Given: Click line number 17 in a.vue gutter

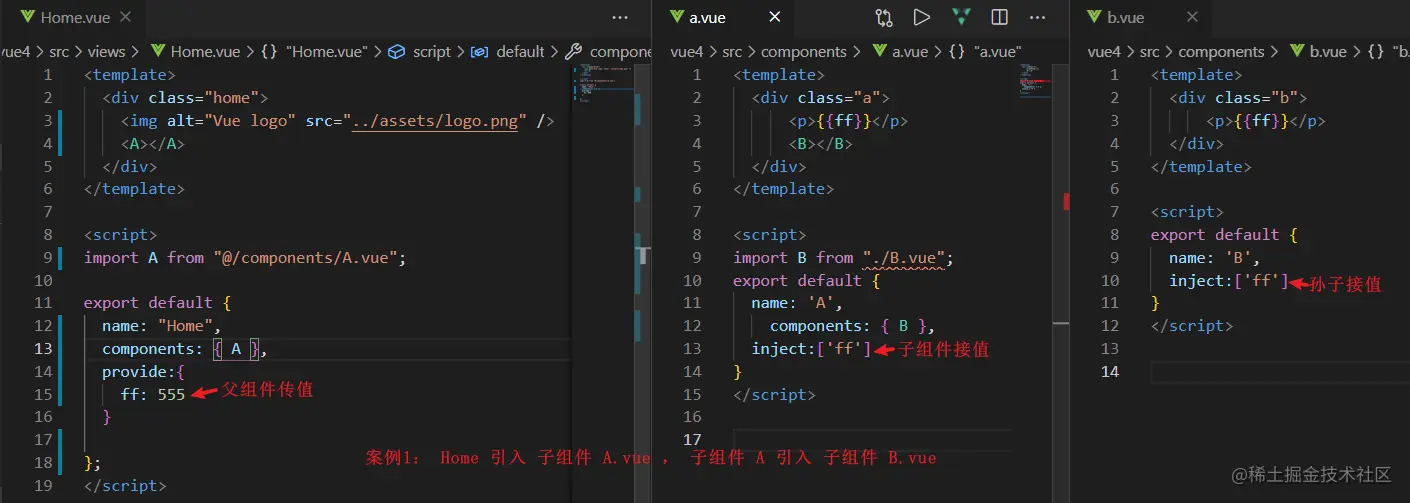Looking at the screenshot, I should [692, 440].
